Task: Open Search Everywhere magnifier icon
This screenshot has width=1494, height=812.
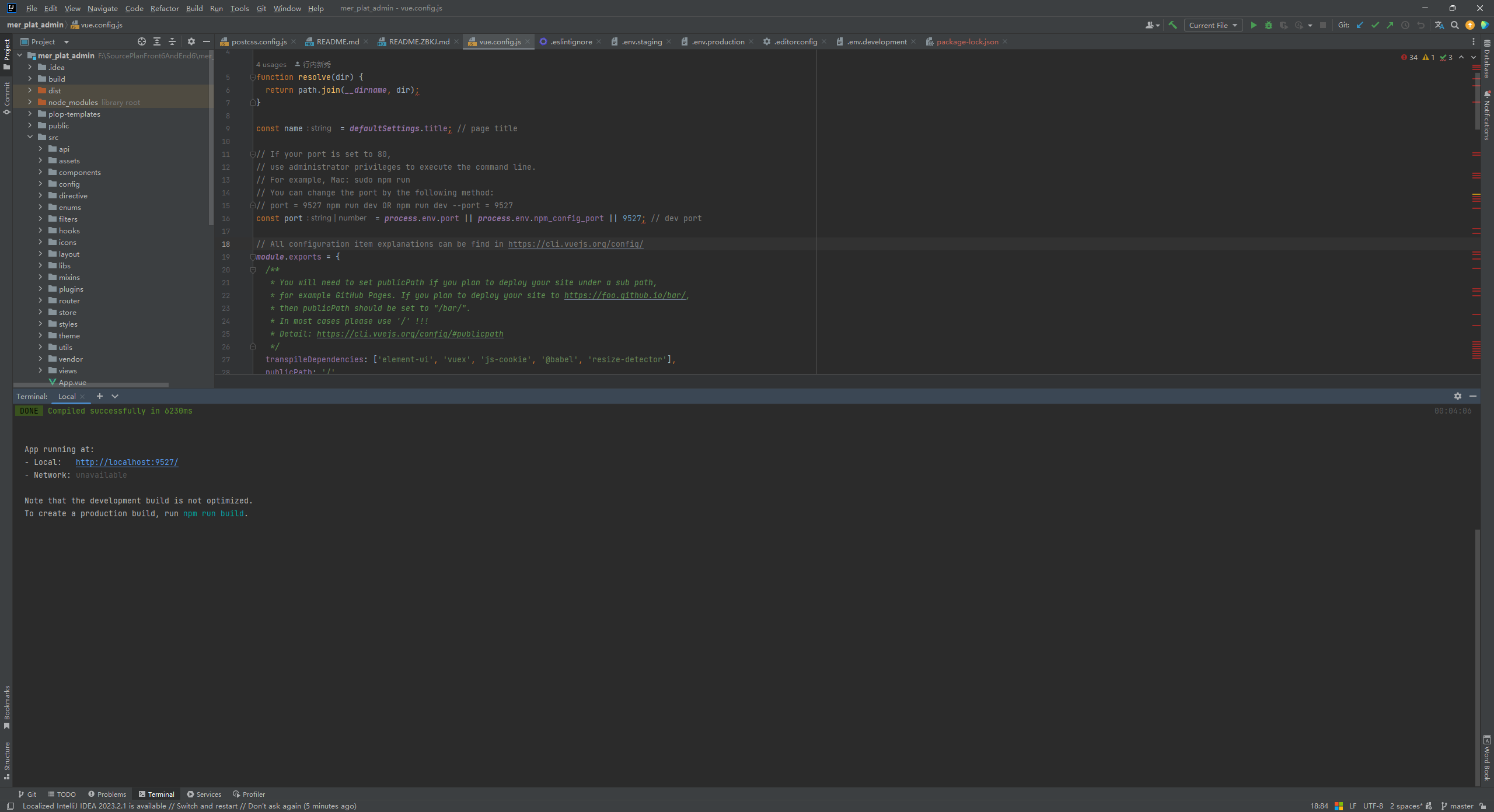Action: click(1455, 25)
